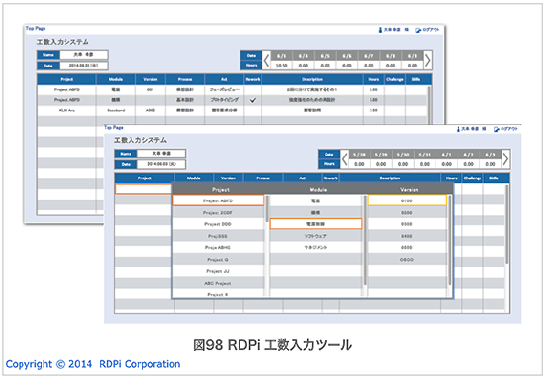Click the RDPi Corporation copyright text
Image resolution: width=545 pixels, height=377 pixels.
(x=93, y=364)
